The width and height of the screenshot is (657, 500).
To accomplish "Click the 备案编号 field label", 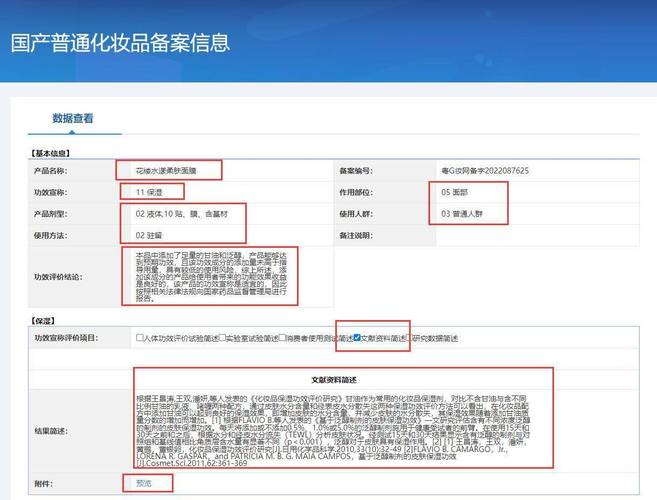I will 356,171.
